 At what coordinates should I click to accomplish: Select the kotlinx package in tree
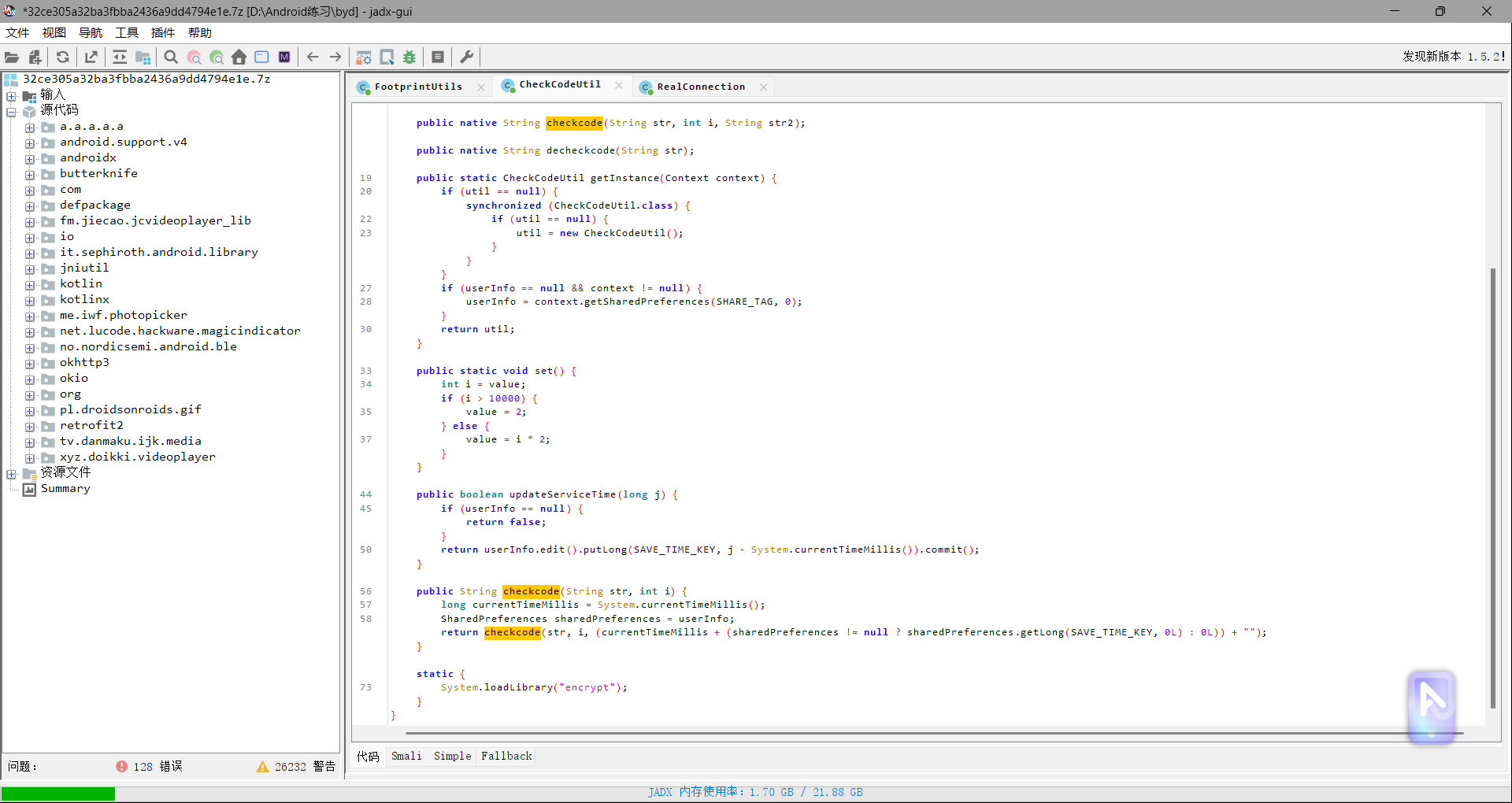pyautogui.click(x=84, y=299)
